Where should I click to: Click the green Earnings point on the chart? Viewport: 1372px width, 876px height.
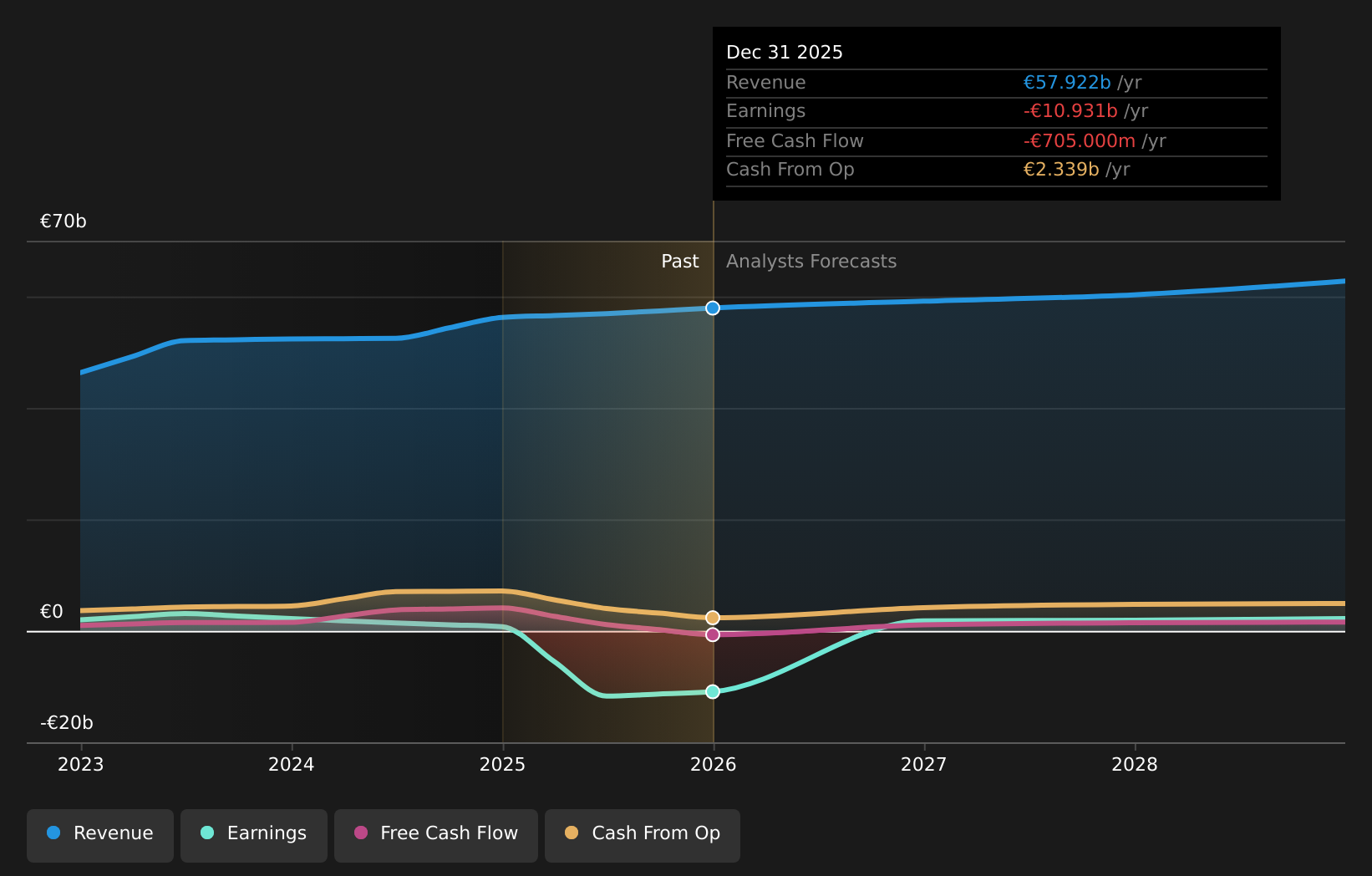712,691
